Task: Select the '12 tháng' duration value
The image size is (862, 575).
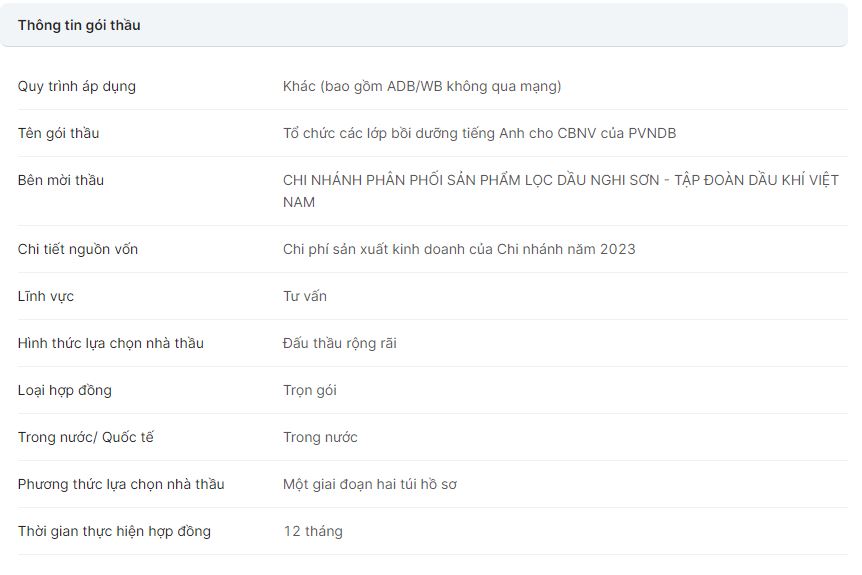Action: pyautogui.click(x=313, y=531)
